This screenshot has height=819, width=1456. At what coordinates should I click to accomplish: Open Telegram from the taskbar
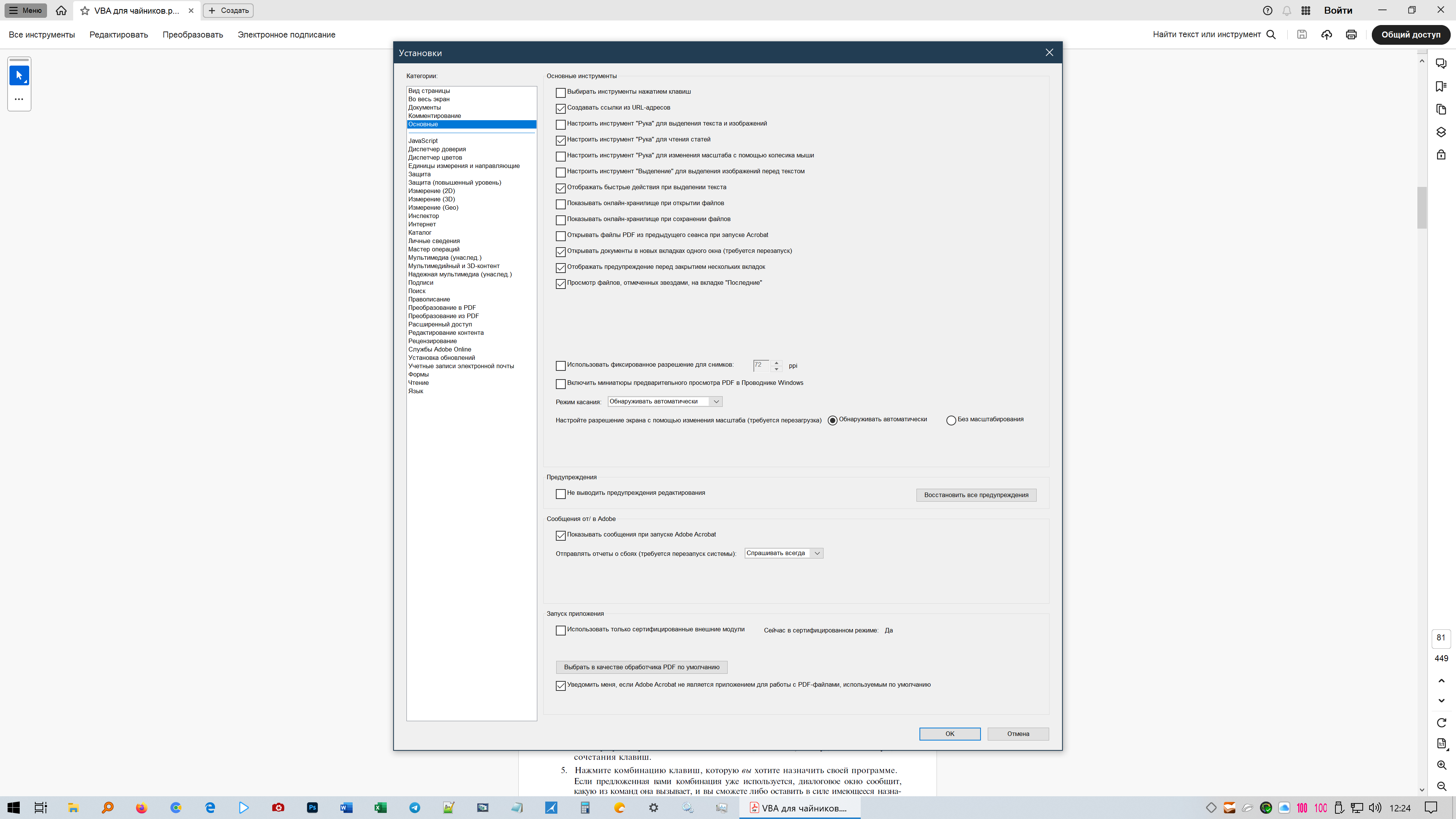click(414, 808)
